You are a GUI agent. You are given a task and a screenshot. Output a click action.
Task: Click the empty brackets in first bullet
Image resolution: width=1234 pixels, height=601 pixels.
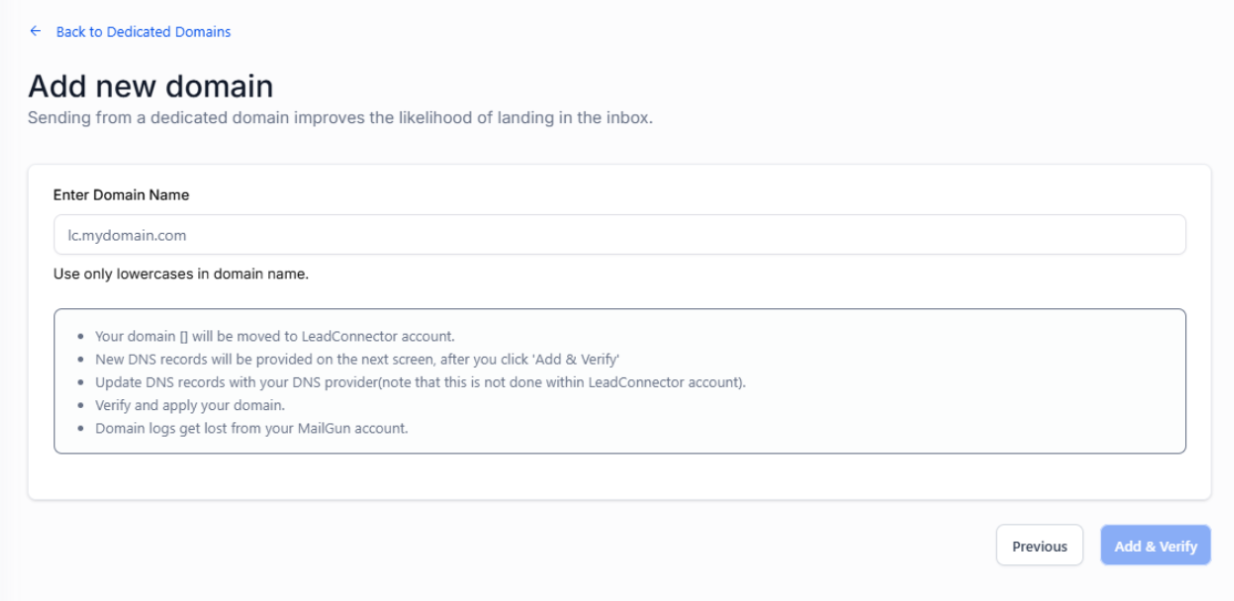(183, 336)
